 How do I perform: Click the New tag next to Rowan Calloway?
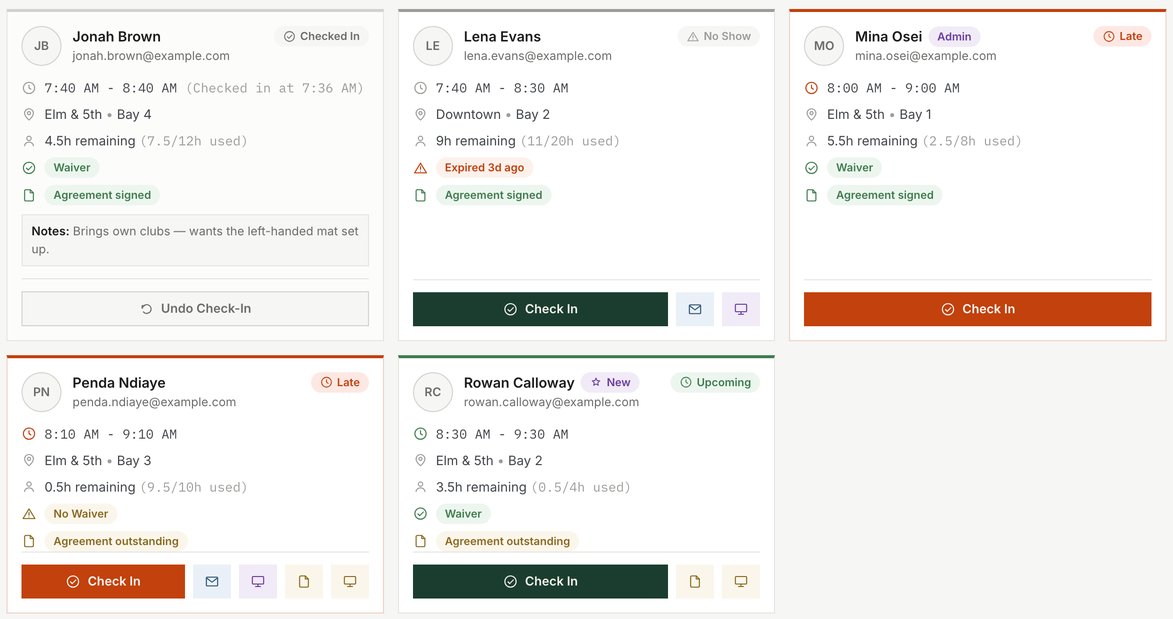610,382
